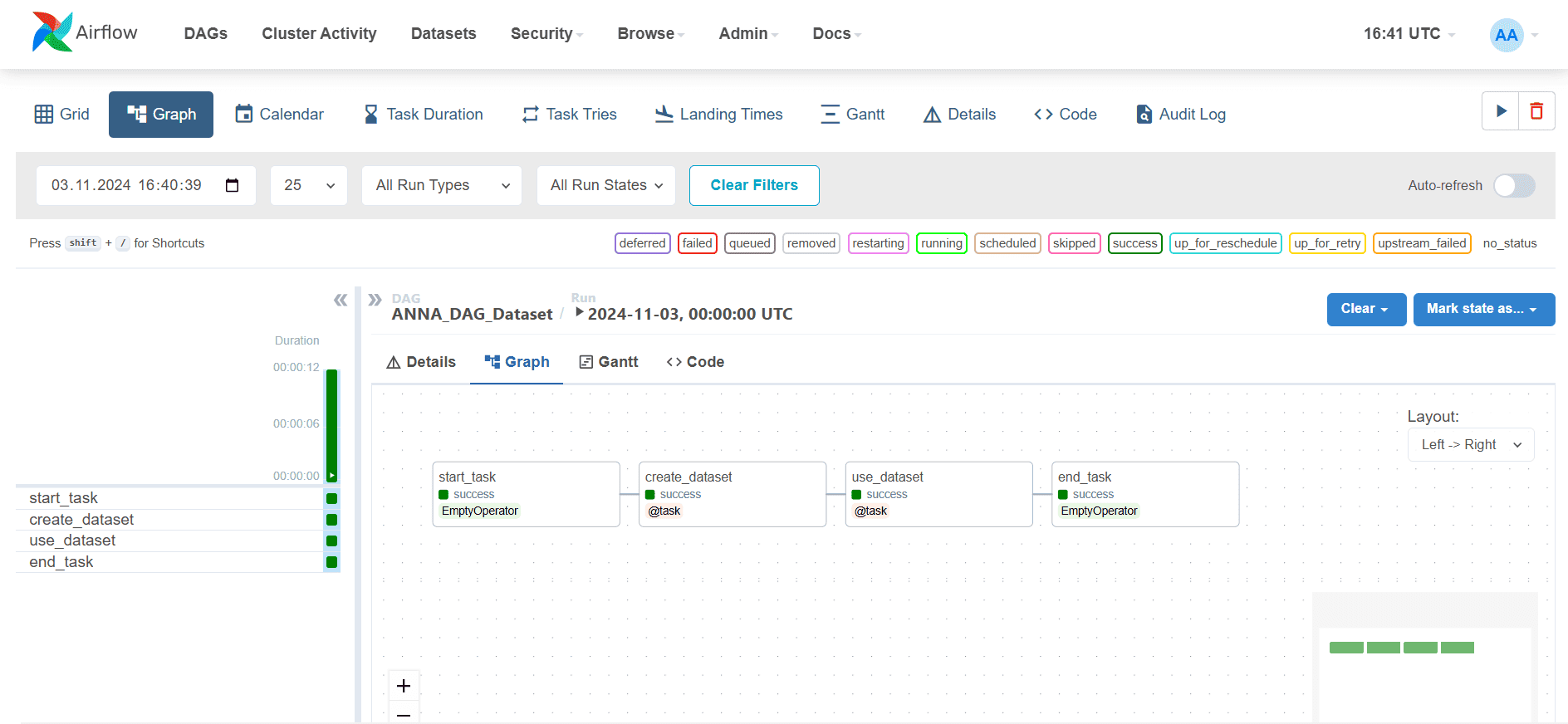Image resolution: width=1568 pixels, height=724 pixels.
Task: Switch to run Graph sub-tab
Action: tap(517, 362)
